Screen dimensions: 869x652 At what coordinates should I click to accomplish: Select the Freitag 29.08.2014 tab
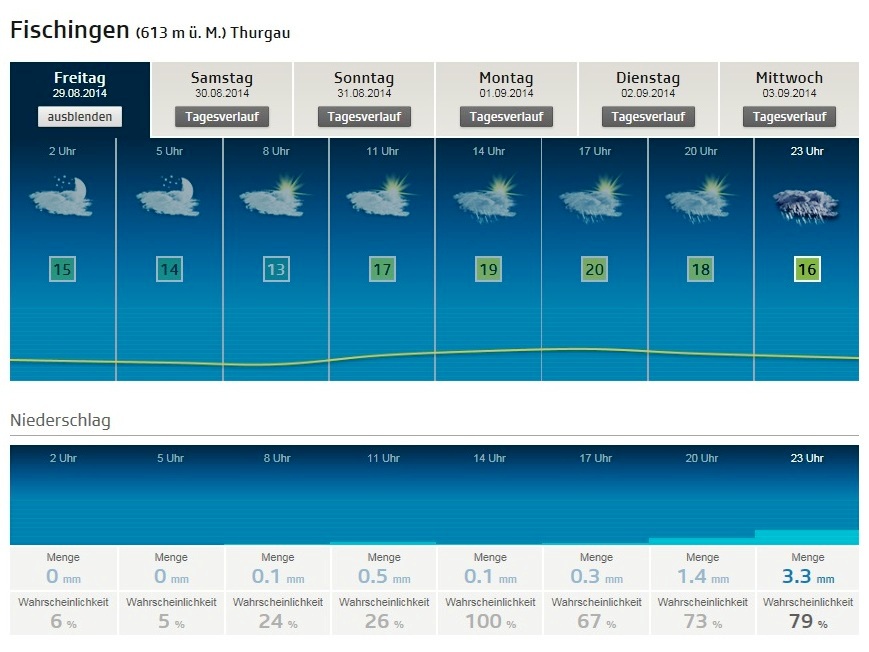pyautogui.click(x=80, y=99)
